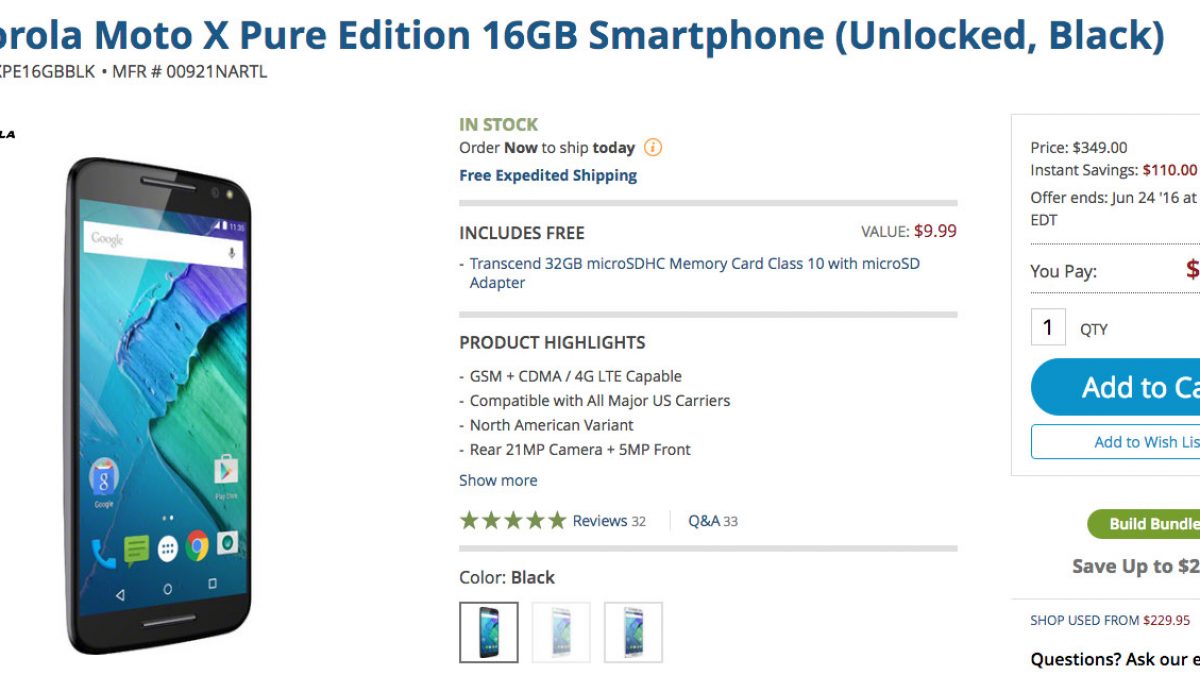Screen dimensions: 1200x675
Task: Choose the faded middle color swatch
Action: pyautogui.click(x=561, y=632)
